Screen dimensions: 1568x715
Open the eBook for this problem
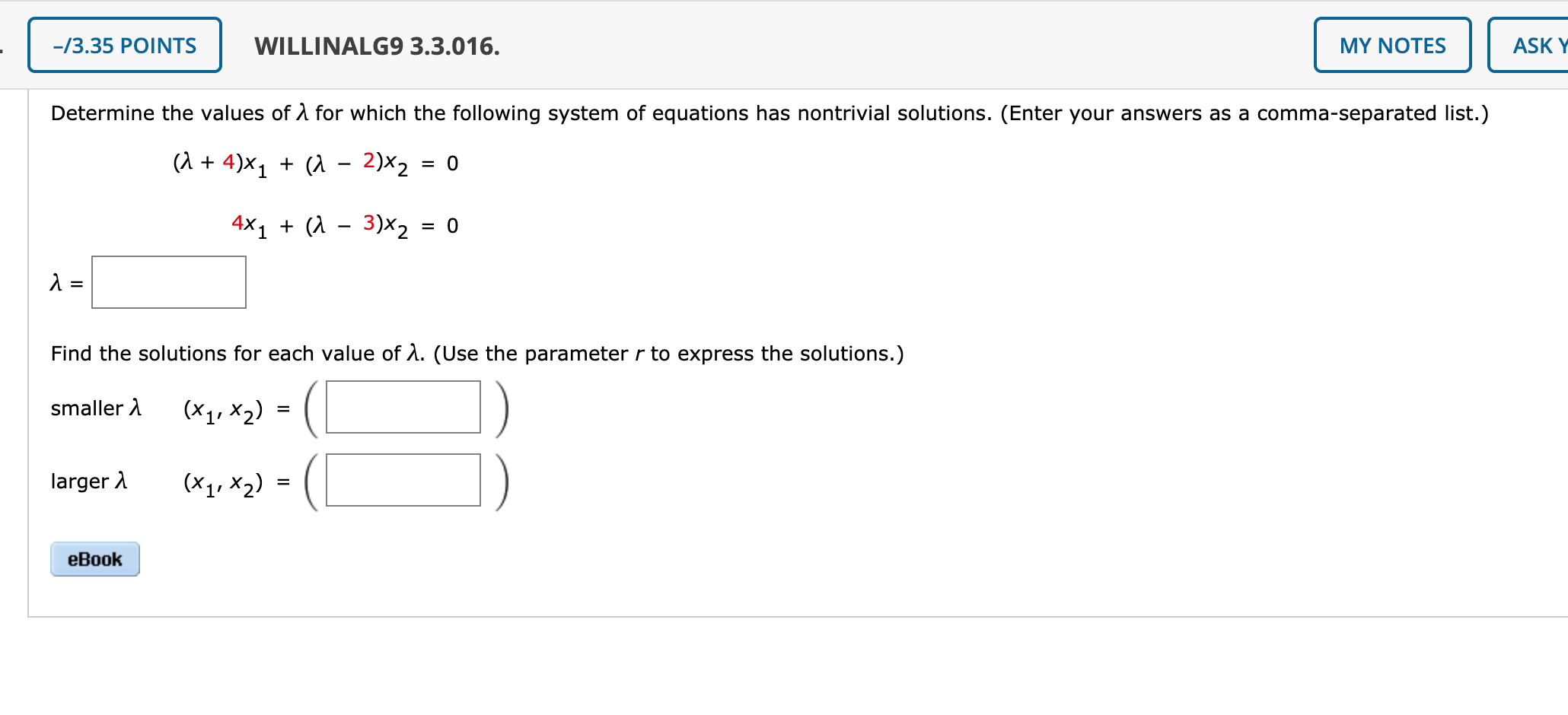pos(94,558)
